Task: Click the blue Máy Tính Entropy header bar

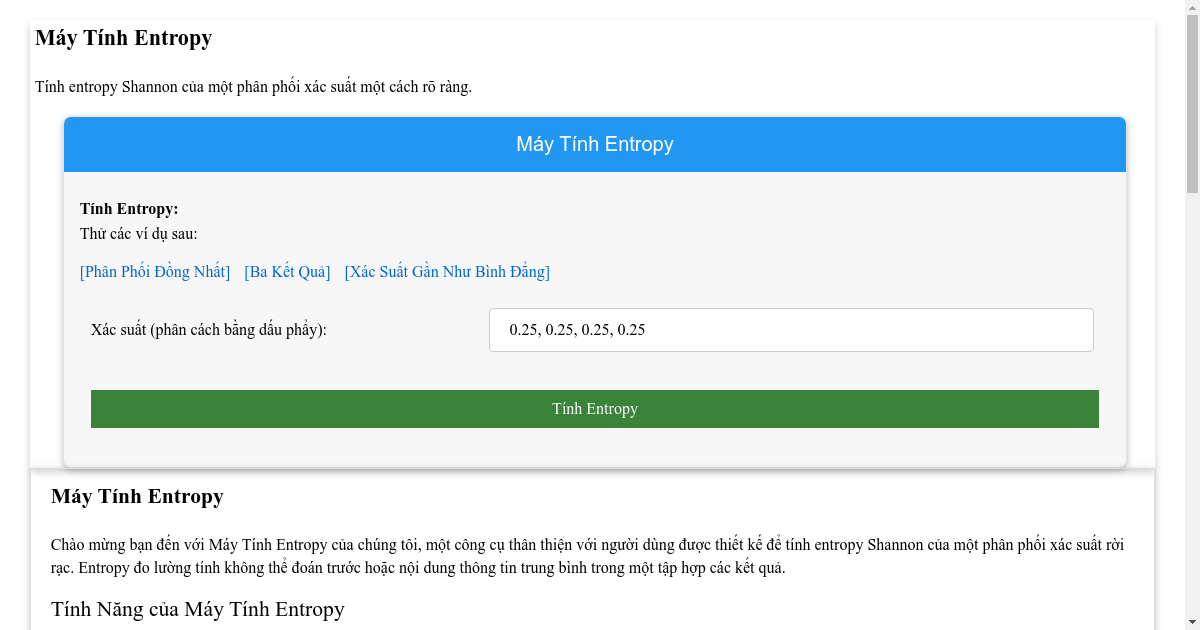Action: (594, 143)
